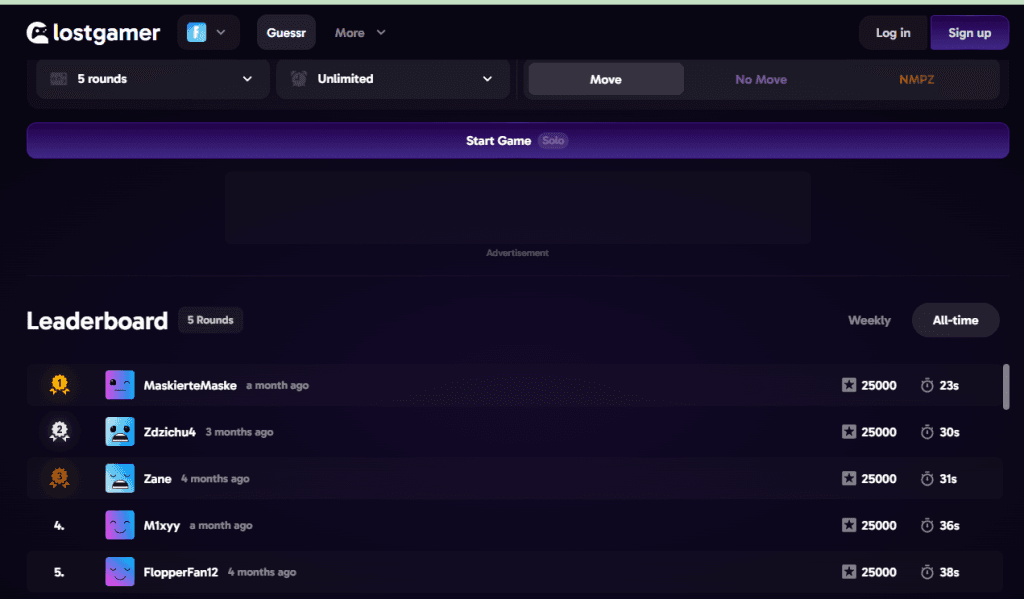Select the NMPZ game mode

(916, 79)
